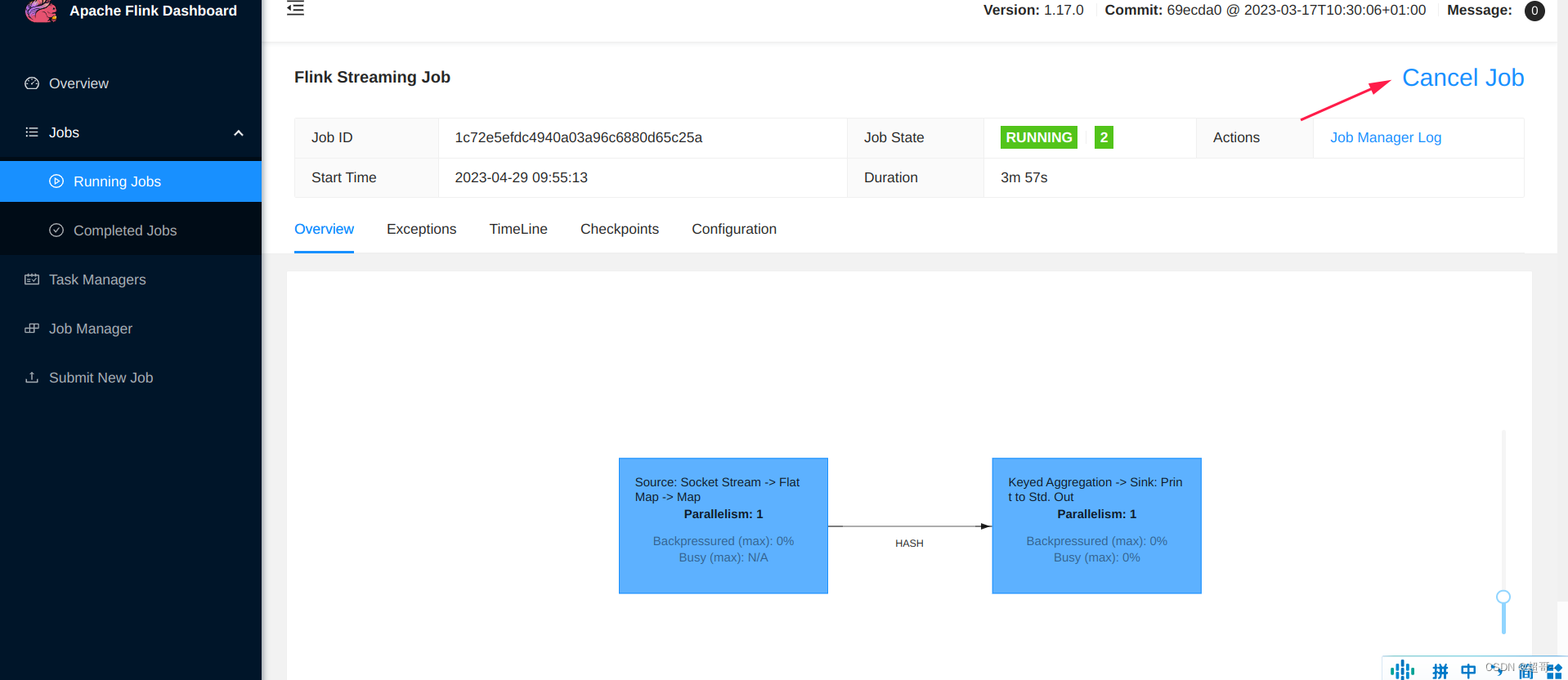The width and height of the screenshot is (1568, 680).
Task: Click the zoom slider track above handle
Action: pos(1503,511)
